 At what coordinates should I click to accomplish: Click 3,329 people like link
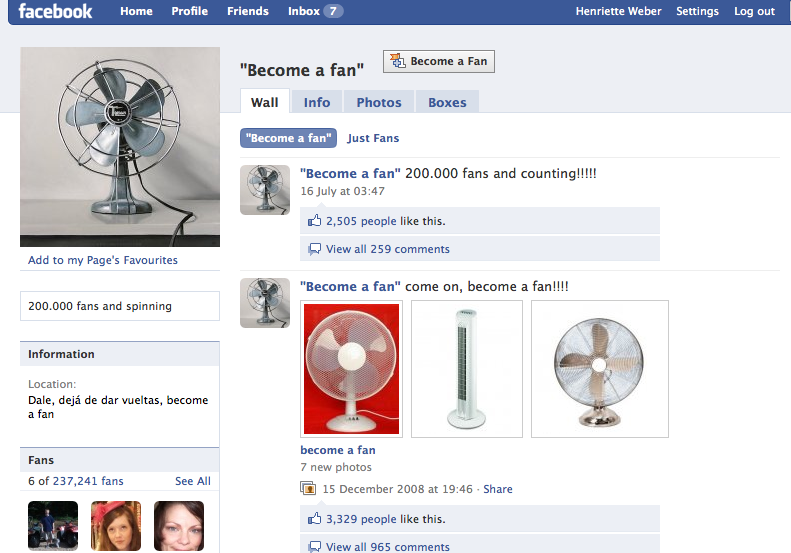tap(361, 518)
